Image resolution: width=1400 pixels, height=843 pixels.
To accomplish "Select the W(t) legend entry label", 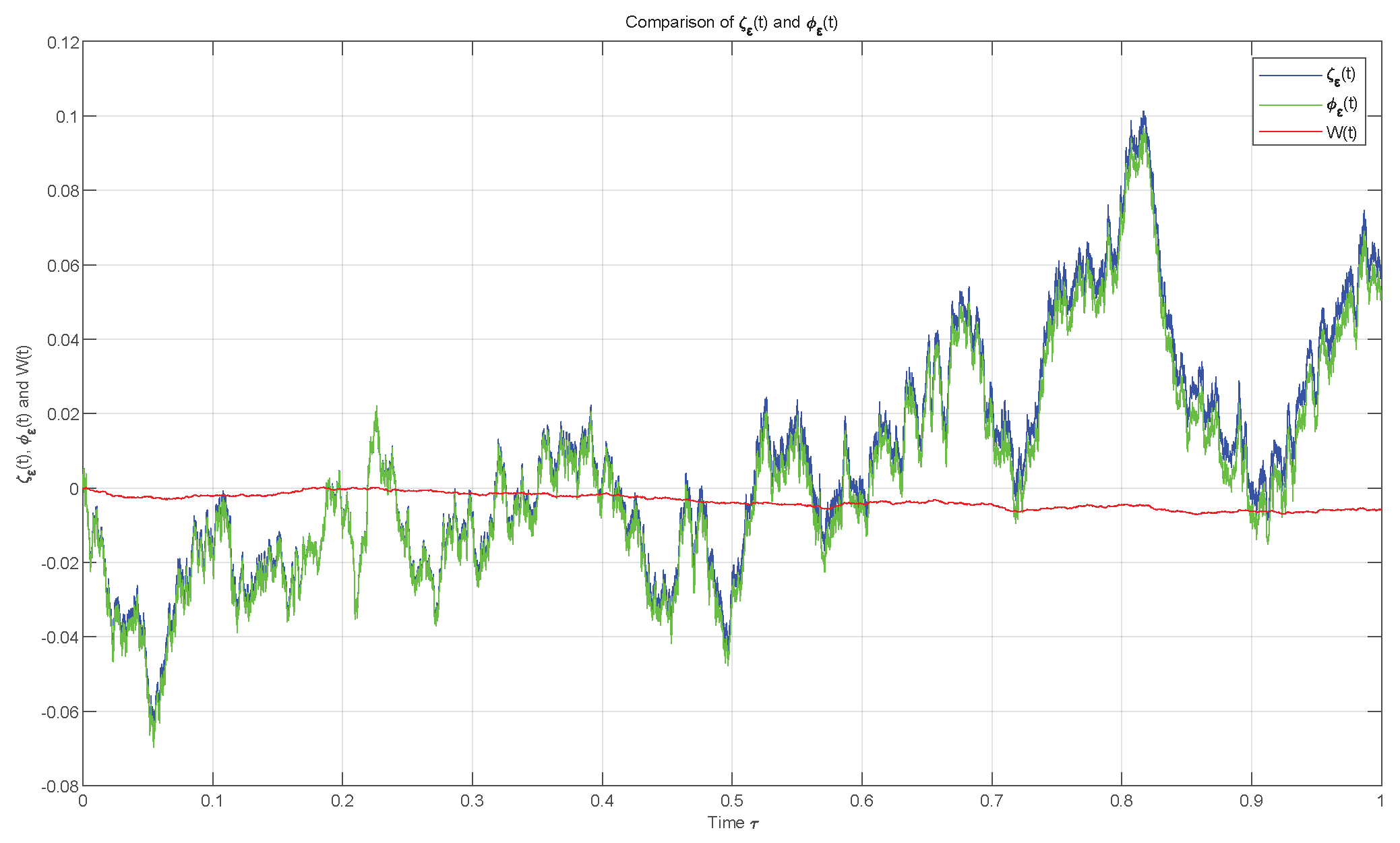I will point(1341,133).
